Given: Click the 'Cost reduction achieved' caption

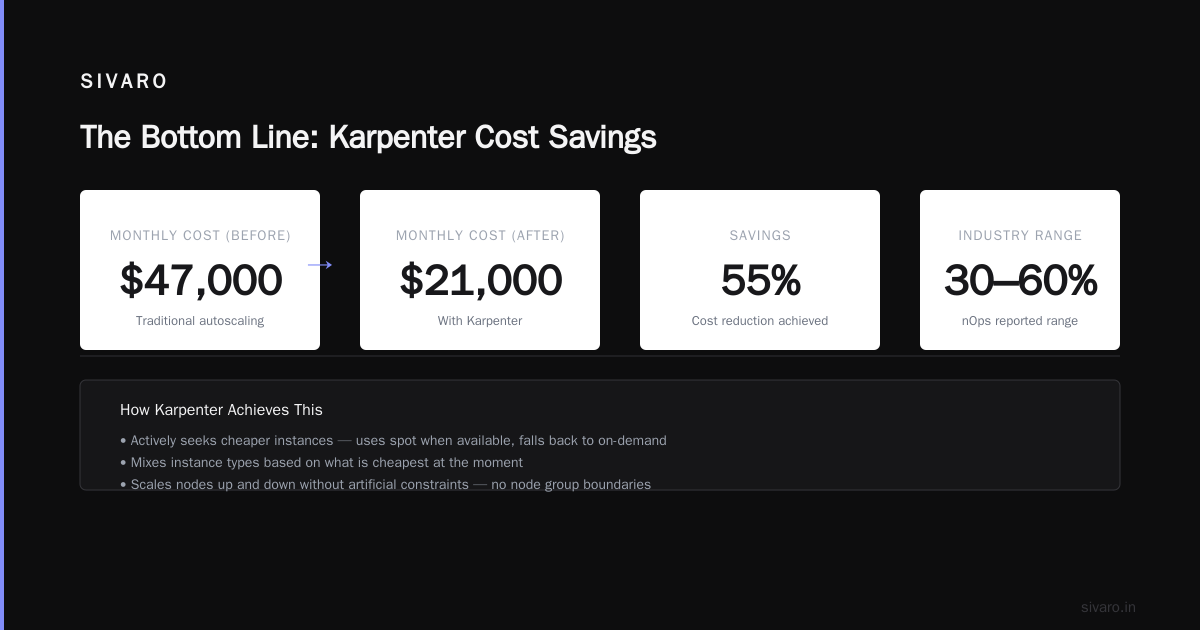Looking at the screenshot, I should (x=760, y=321).
